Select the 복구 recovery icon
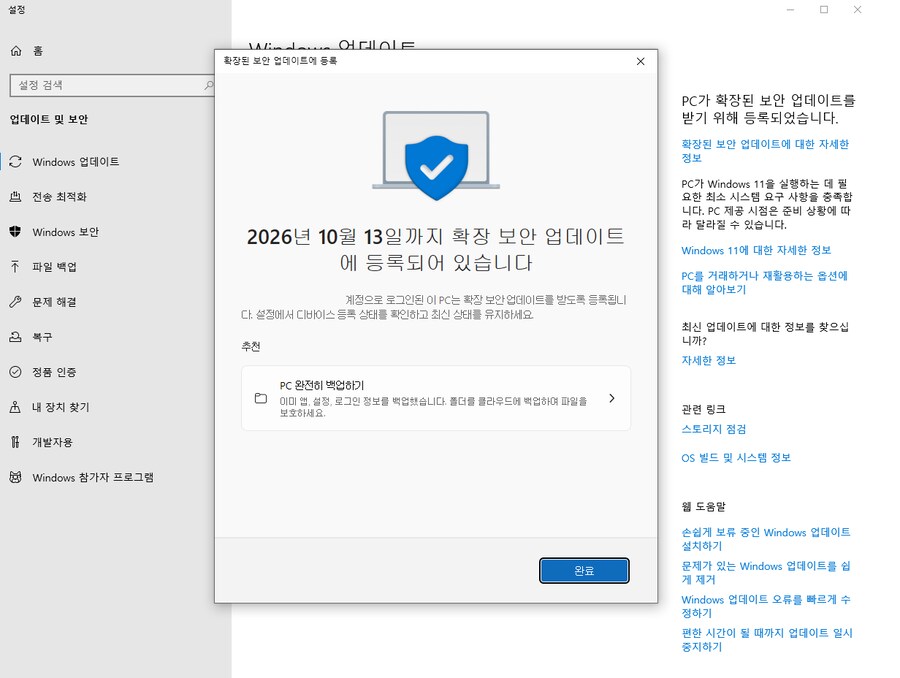The image size is (900, 678). click(x=15, y=337)
